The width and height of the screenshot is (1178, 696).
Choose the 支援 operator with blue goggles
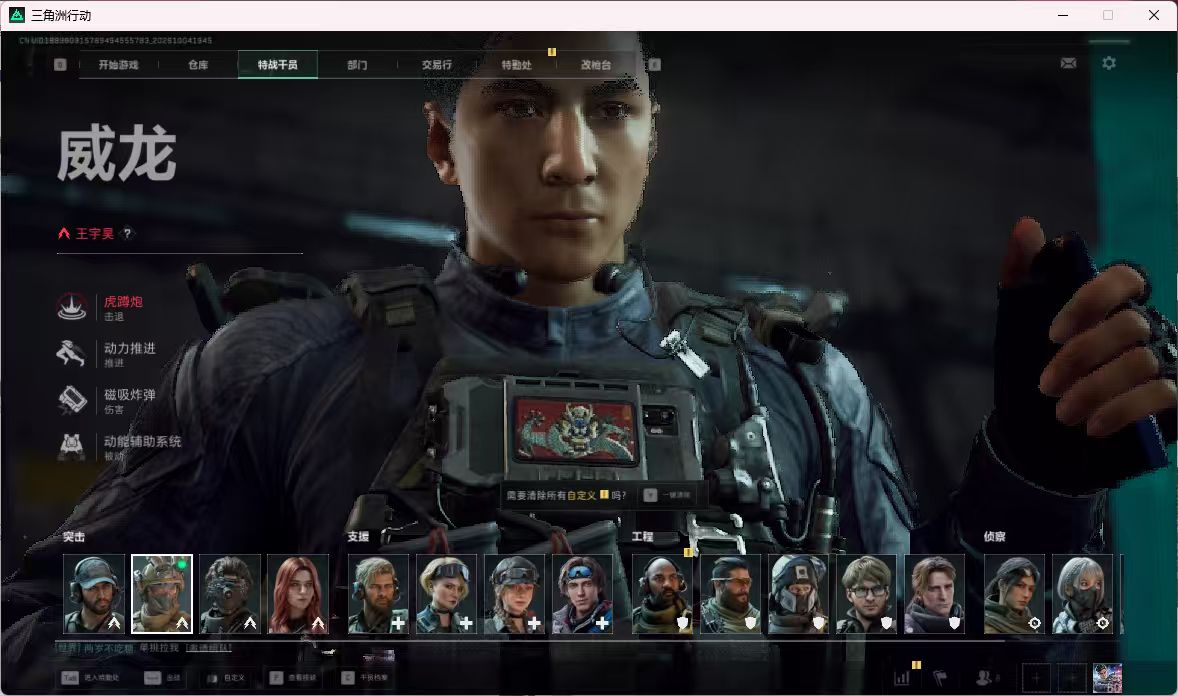582,594
